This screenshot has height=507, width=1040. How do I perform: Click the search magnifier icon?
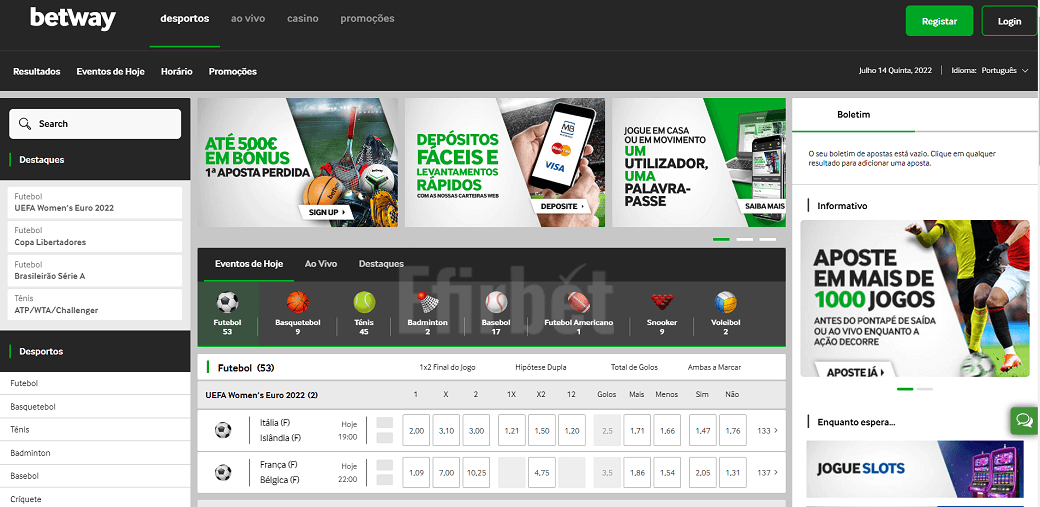pyautogui.click(x=25, y=123)
